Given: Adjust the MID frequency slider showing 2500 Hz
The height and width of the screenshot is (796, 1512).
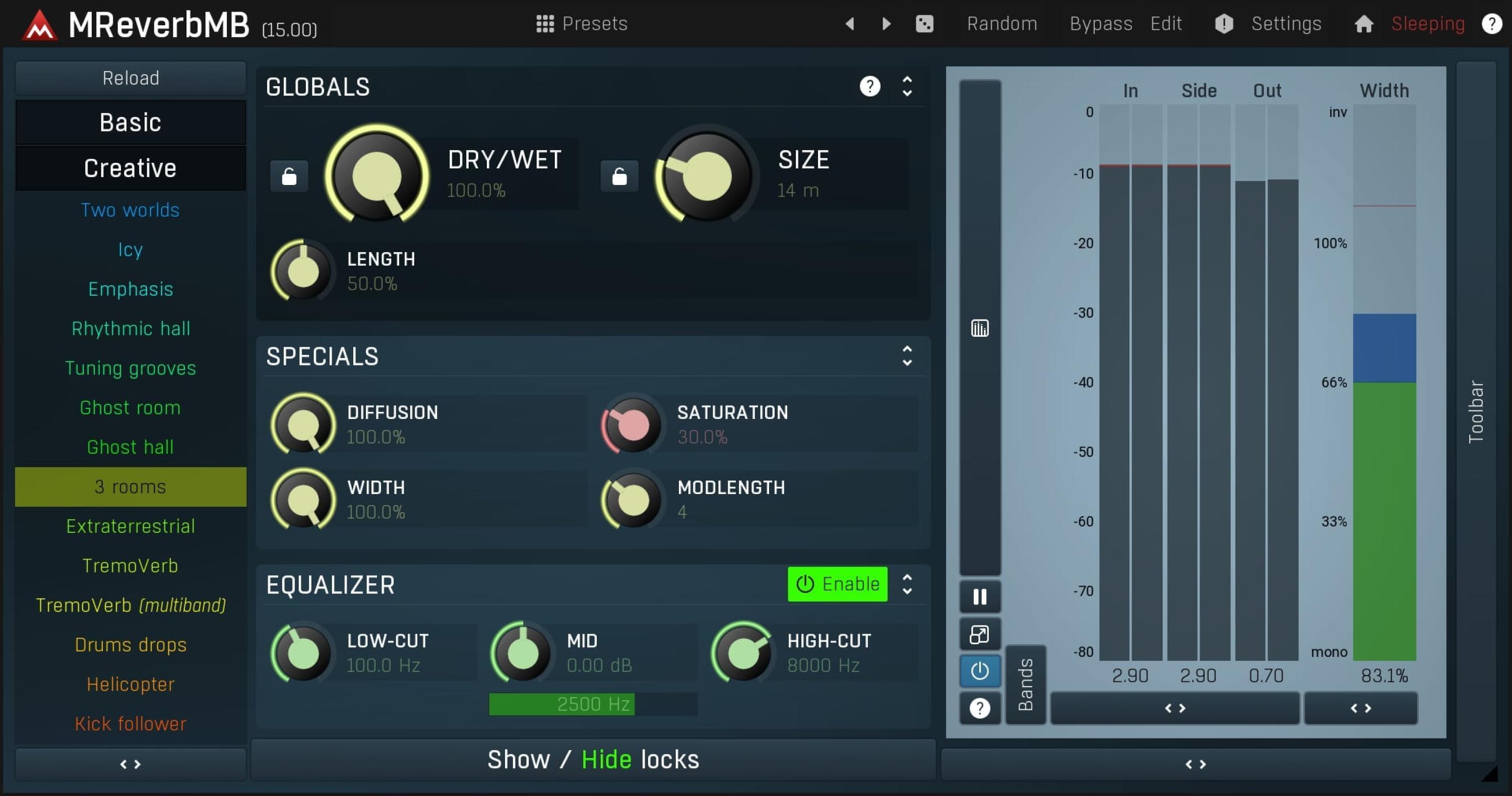Looking at the screenshot, I should [x=592, y=704].
